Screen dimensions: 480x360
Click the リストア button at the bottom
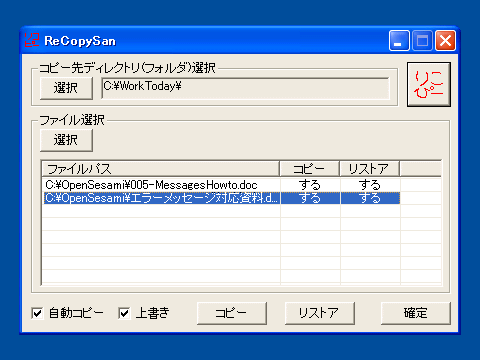pos(320,313)
